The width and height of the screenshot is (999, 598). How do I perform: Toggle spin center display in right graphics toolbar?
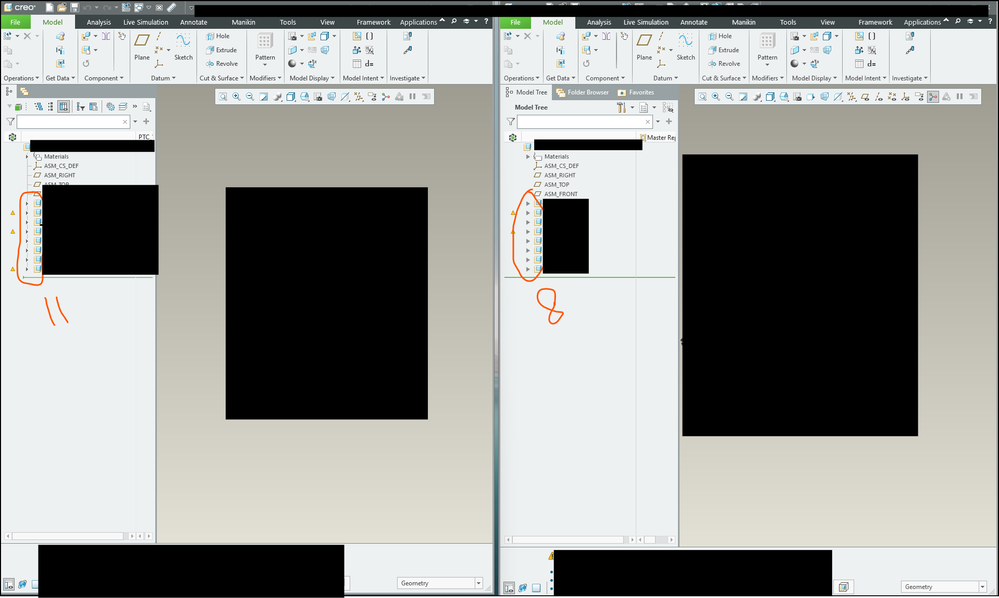click(x=933, y=97)
